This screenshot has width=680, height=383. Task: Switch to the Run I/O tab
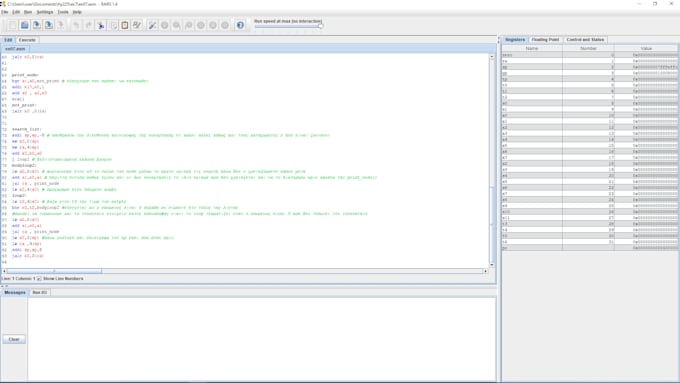[39, 292]
